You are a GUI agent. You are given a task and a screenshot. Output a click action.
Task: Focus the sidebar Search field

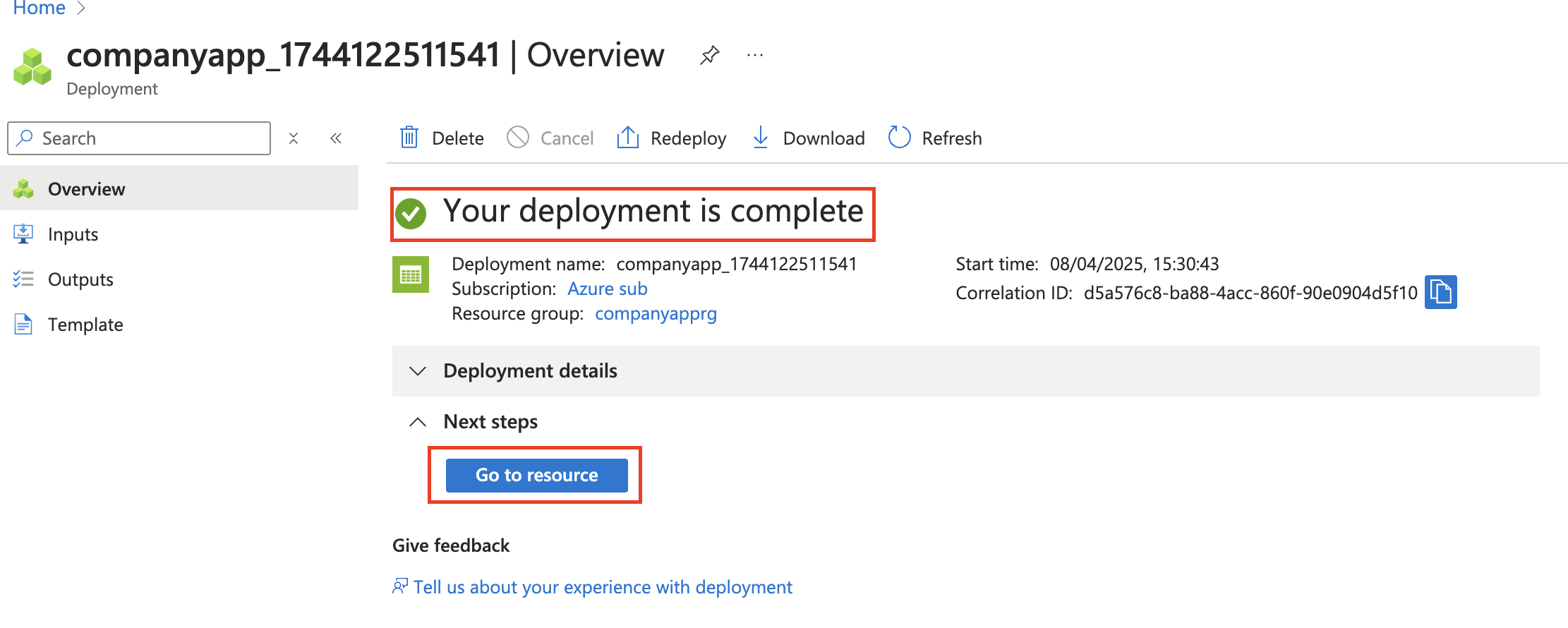(x=139, y=138)
